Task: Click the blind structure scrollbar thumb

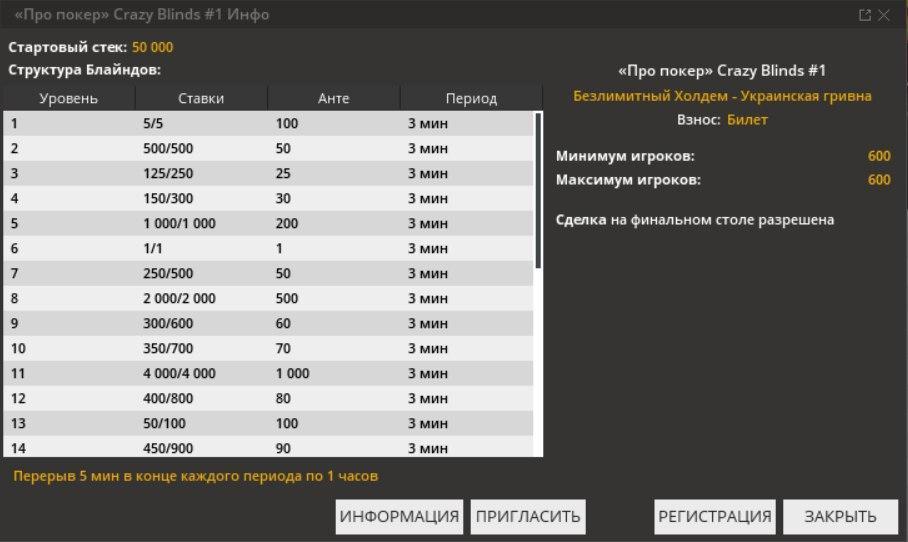Action: [x=539, y=191]
